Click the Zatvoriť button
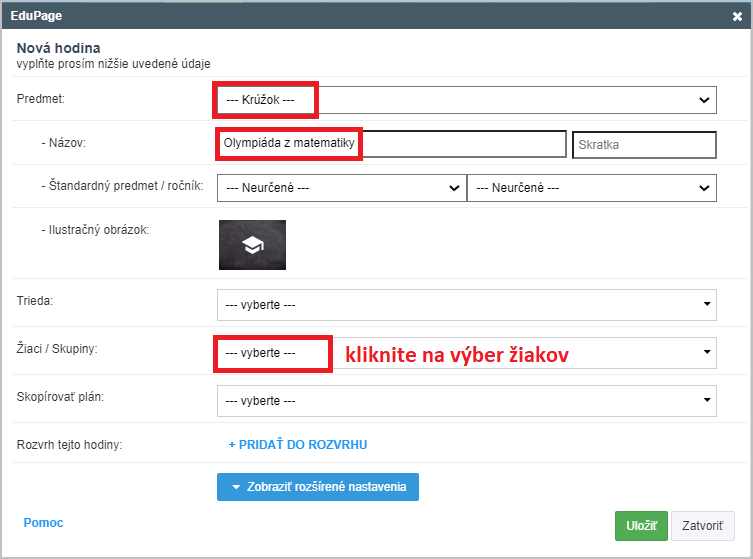This screenshot has height=559, width=753. tap(703, 526)
